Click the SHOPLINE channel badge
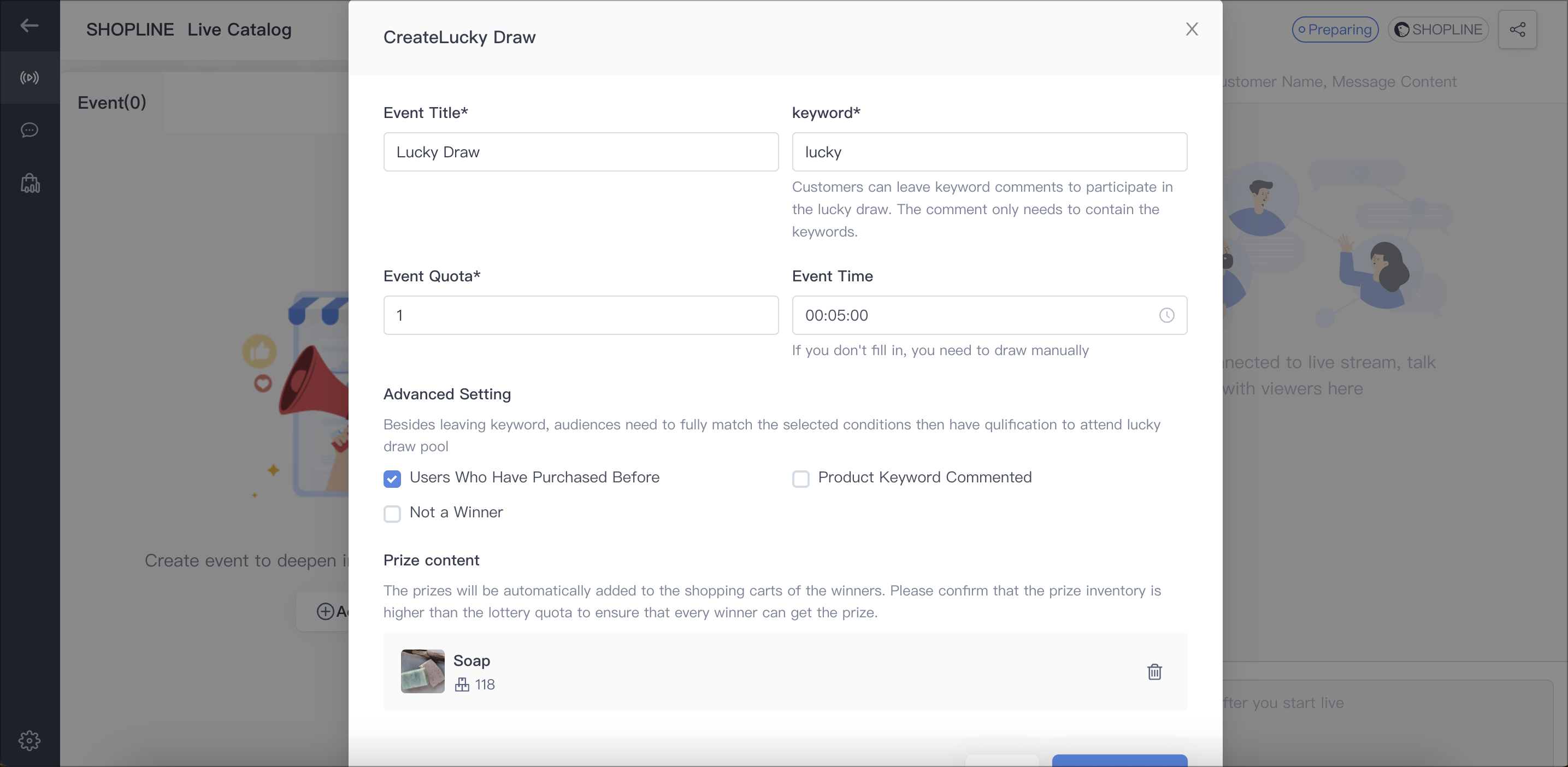Screen dimensions: 1568x767 (x=1438, y=29)
